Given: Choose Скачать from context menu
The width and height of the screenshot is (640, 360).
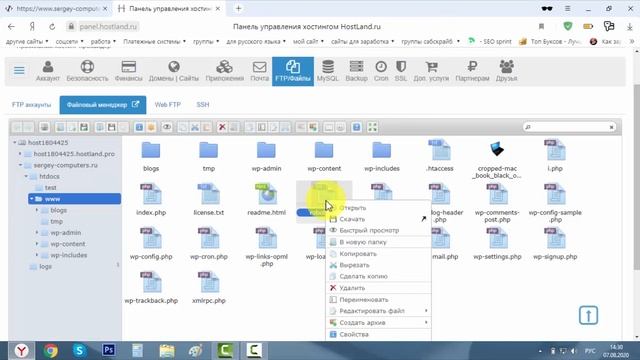Looking at the screenshot, I should coord(379,219).
